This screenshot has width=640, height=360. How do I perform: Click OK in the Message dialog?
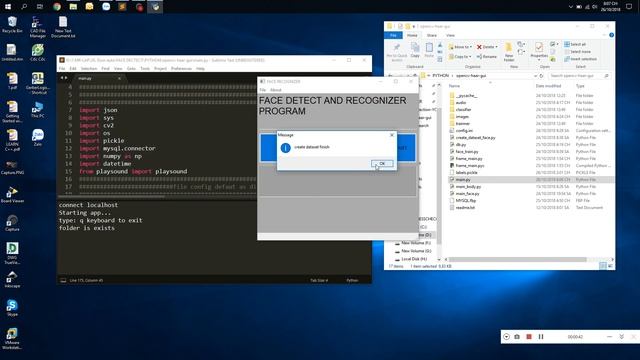(382, 163)
